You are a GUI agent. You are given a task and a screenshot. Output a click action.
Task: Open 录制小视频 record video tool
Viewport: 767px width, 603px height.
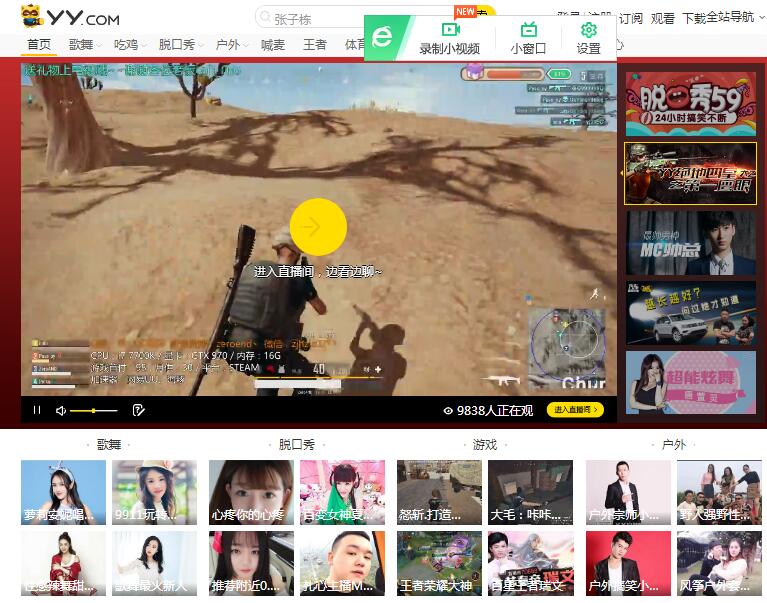click(450, 38)
